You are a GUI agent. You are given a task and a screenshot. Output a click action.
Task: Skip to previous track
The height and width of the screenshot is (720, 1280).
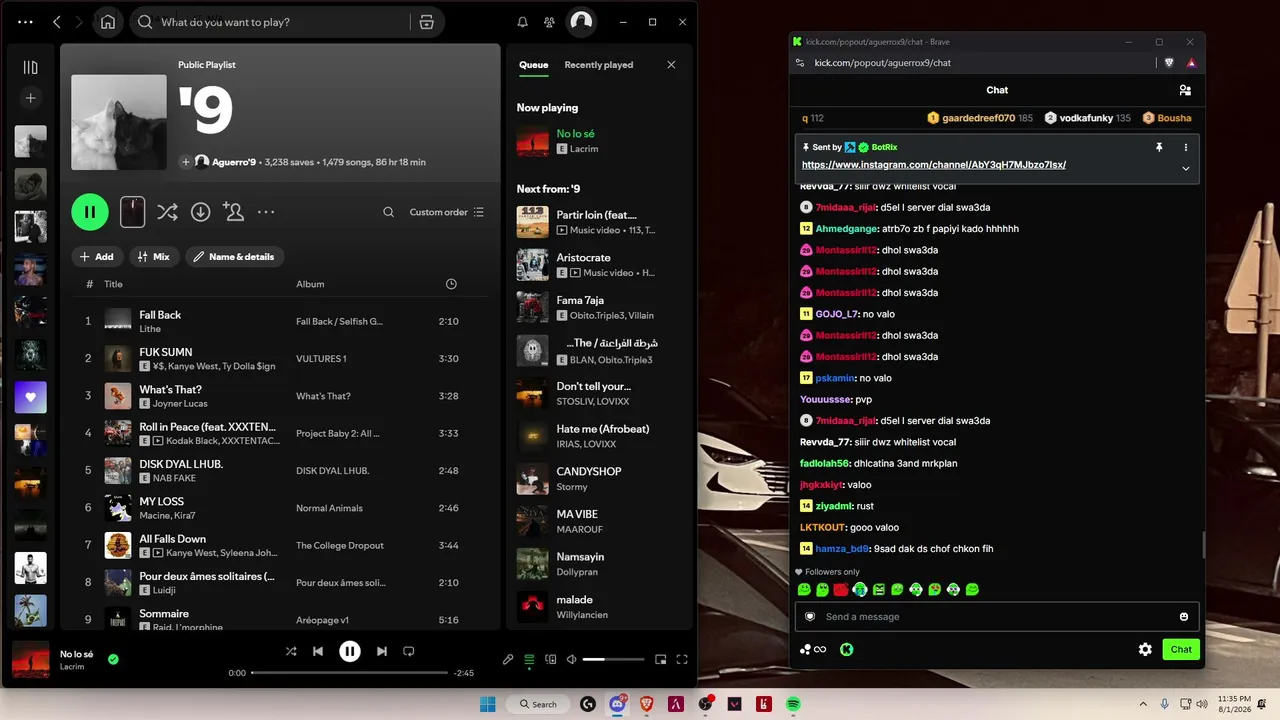[318, 651]
